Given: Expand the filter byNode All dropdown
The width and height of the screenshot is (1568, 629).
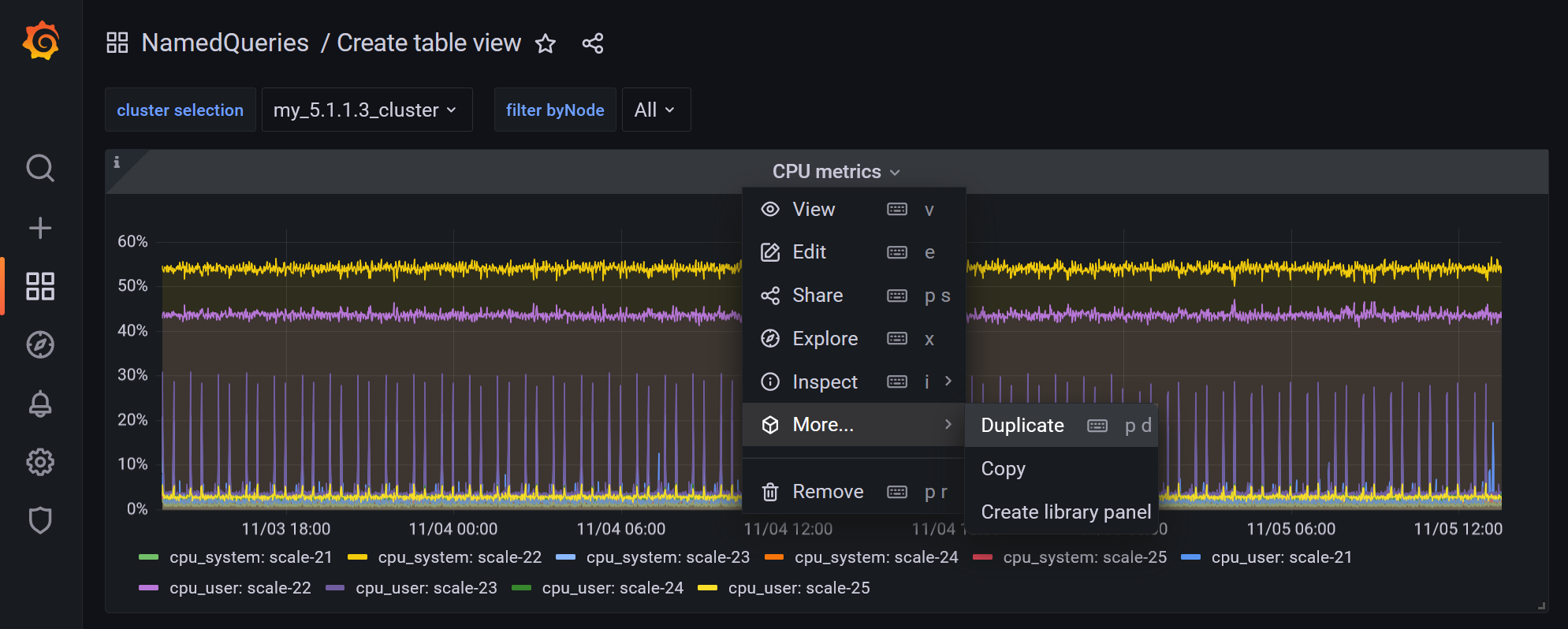Looking at the screenshot, I should click(655, 110).
